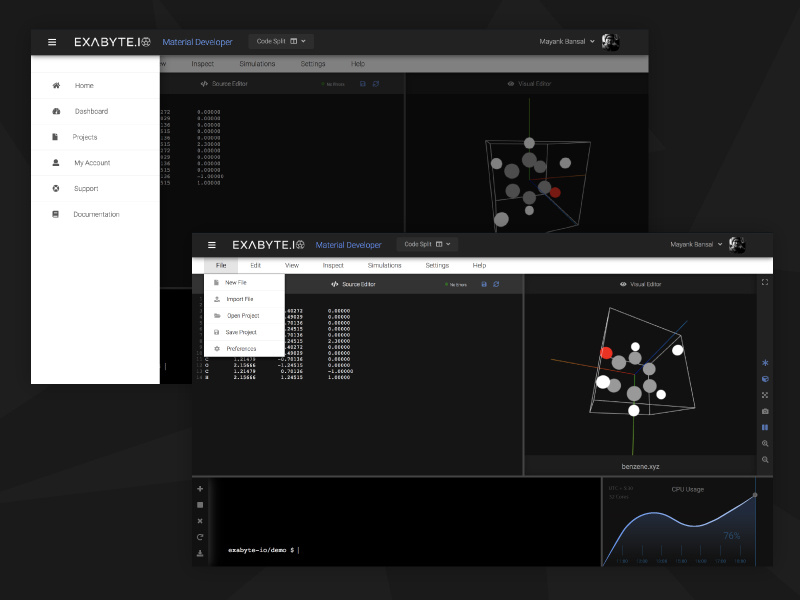
Task: Open the Simulations menu
Action: click(385, 265)
